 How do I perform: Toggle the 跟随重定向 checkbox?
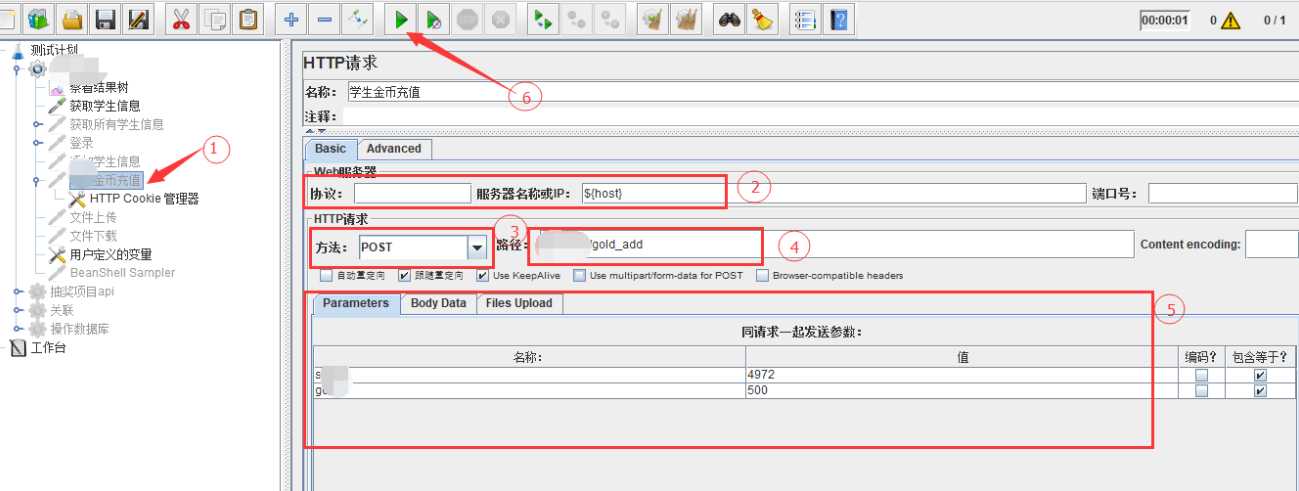[404, 275]
